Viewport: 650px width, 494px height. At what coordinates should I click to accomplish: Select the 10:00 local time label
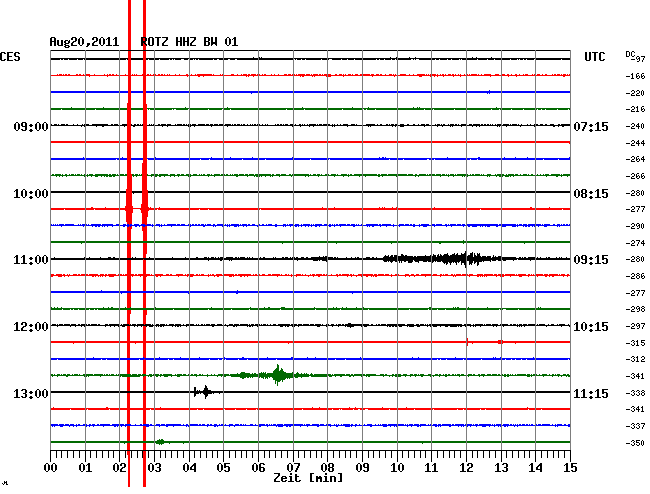[x=31, y=194]
